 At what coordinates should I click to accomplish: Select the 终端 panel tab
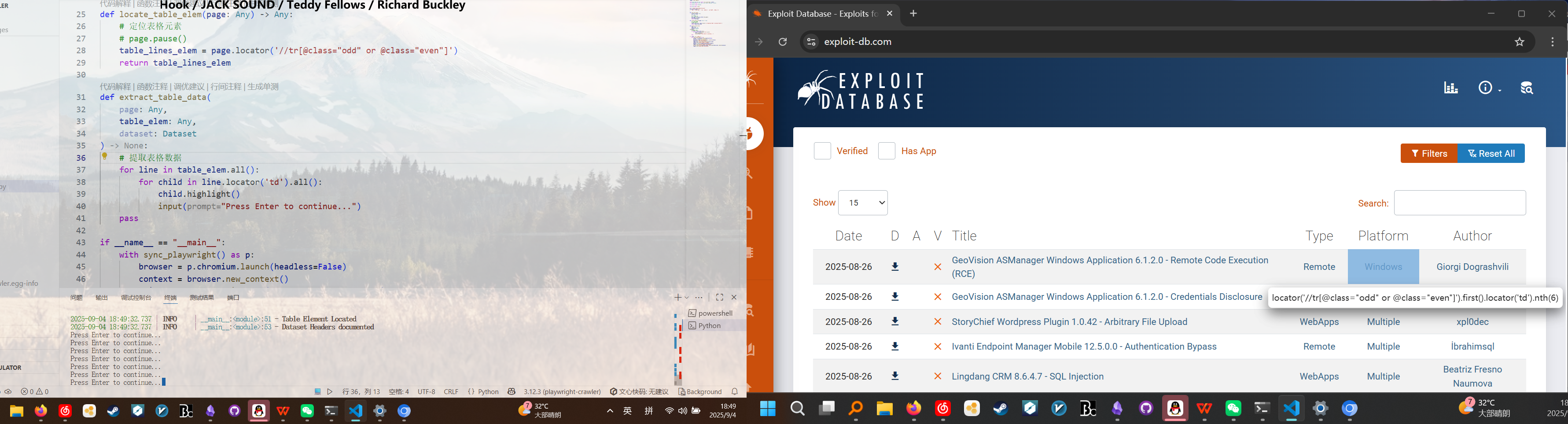pyautogui.click(x=170, y=298)
